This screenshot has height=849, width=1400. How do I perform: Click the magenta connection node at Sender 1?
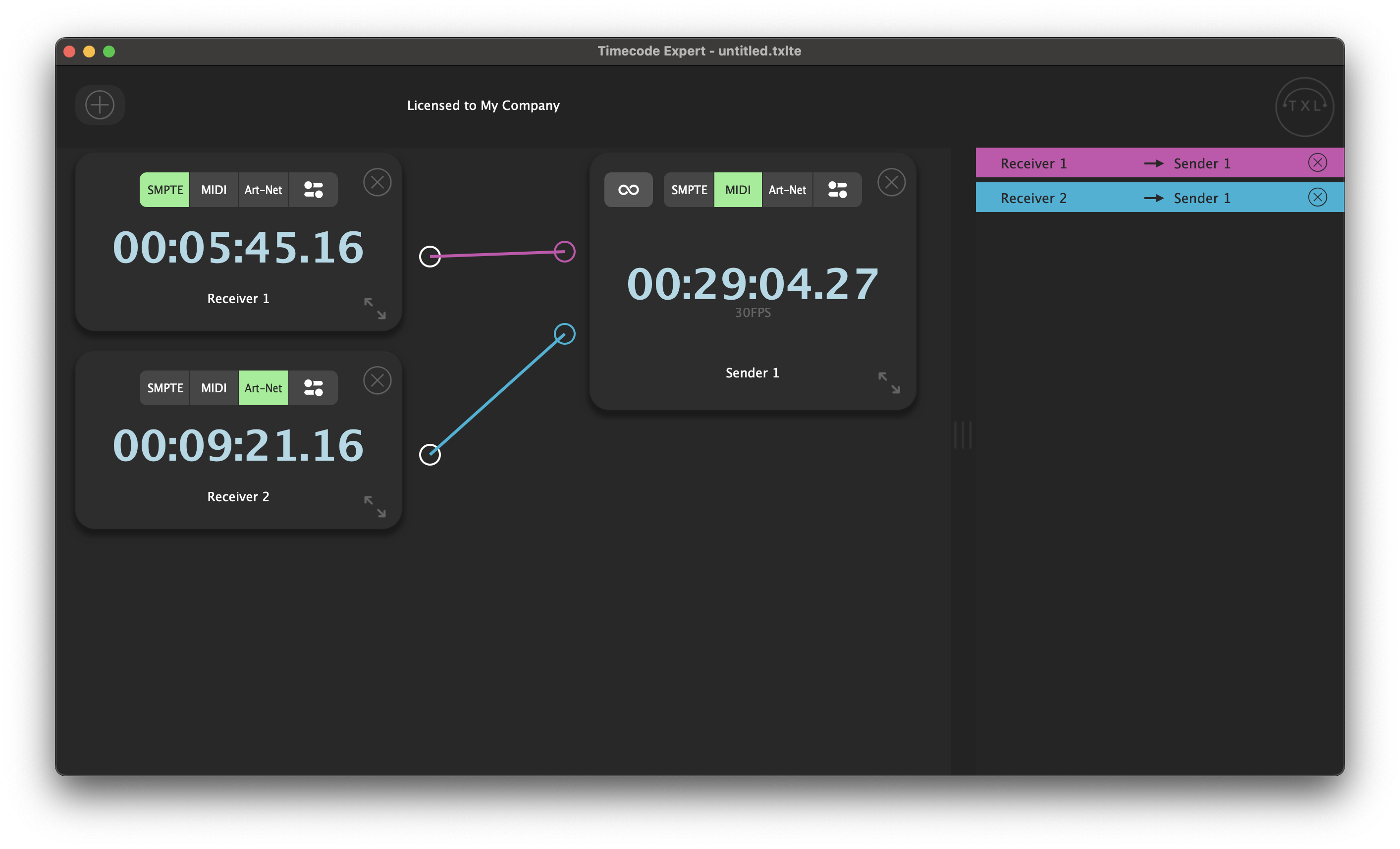tap(564, 251)
